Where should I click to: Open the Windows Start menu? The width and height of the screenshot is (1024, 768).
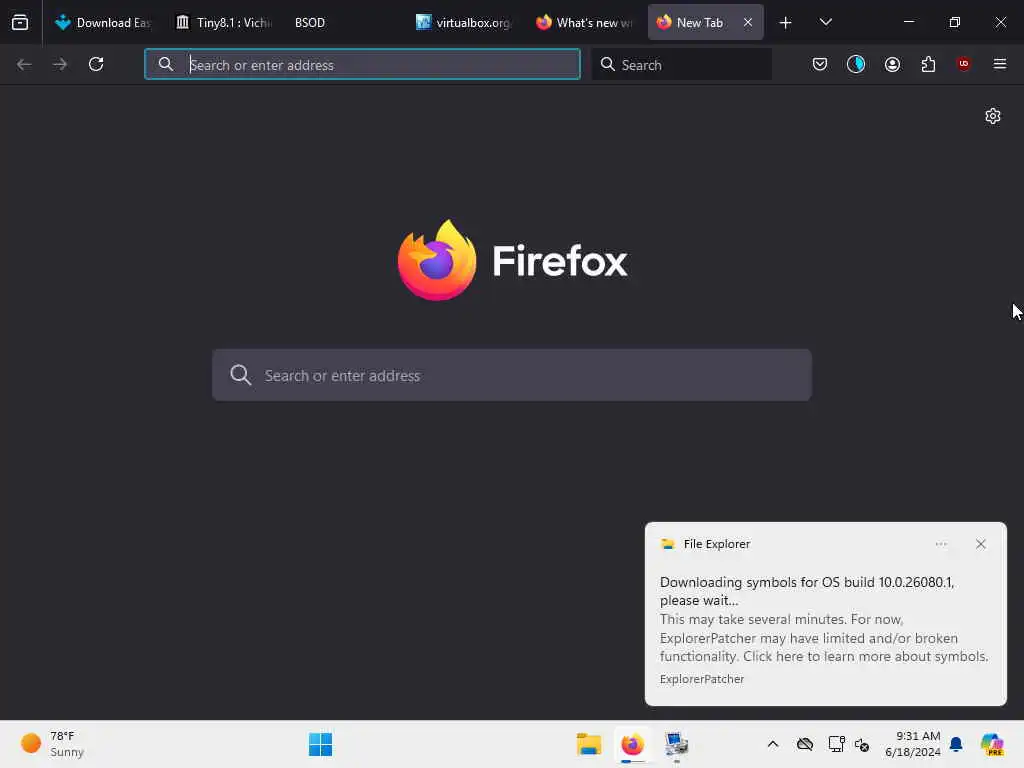320,744
